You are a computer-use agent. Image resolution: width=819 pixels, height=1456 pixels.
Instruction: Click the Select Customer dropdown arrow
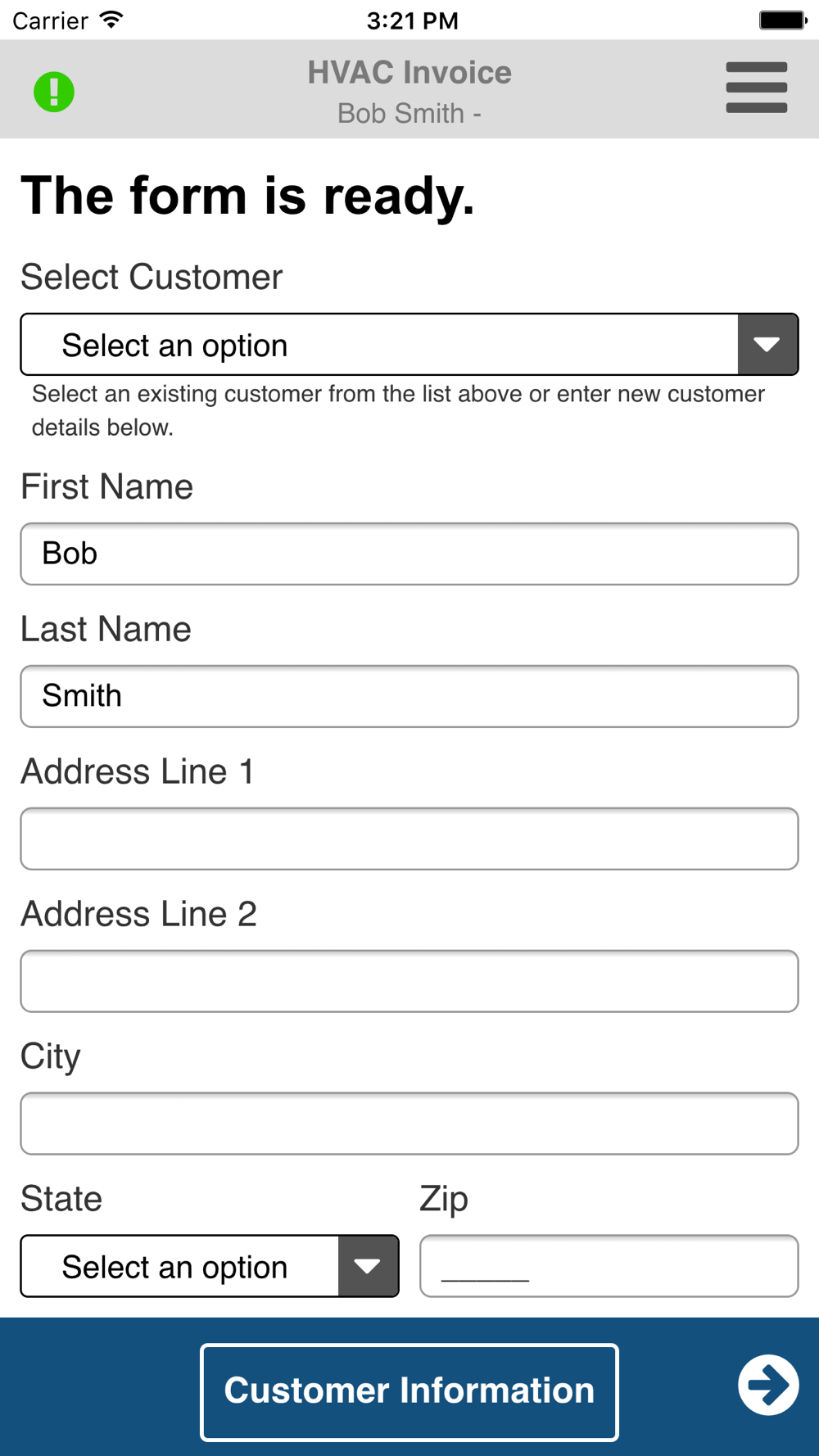[767, 345]
